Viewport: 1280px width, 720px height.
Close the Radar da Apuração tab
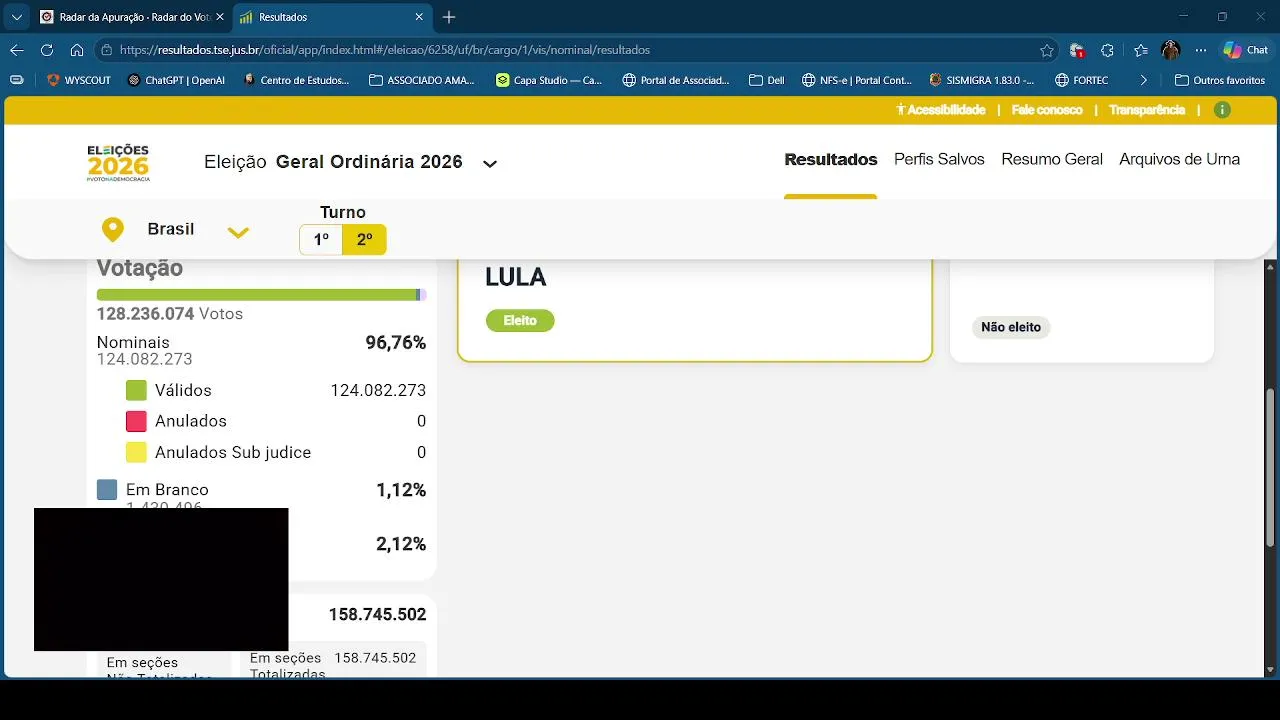pos(220,17)
